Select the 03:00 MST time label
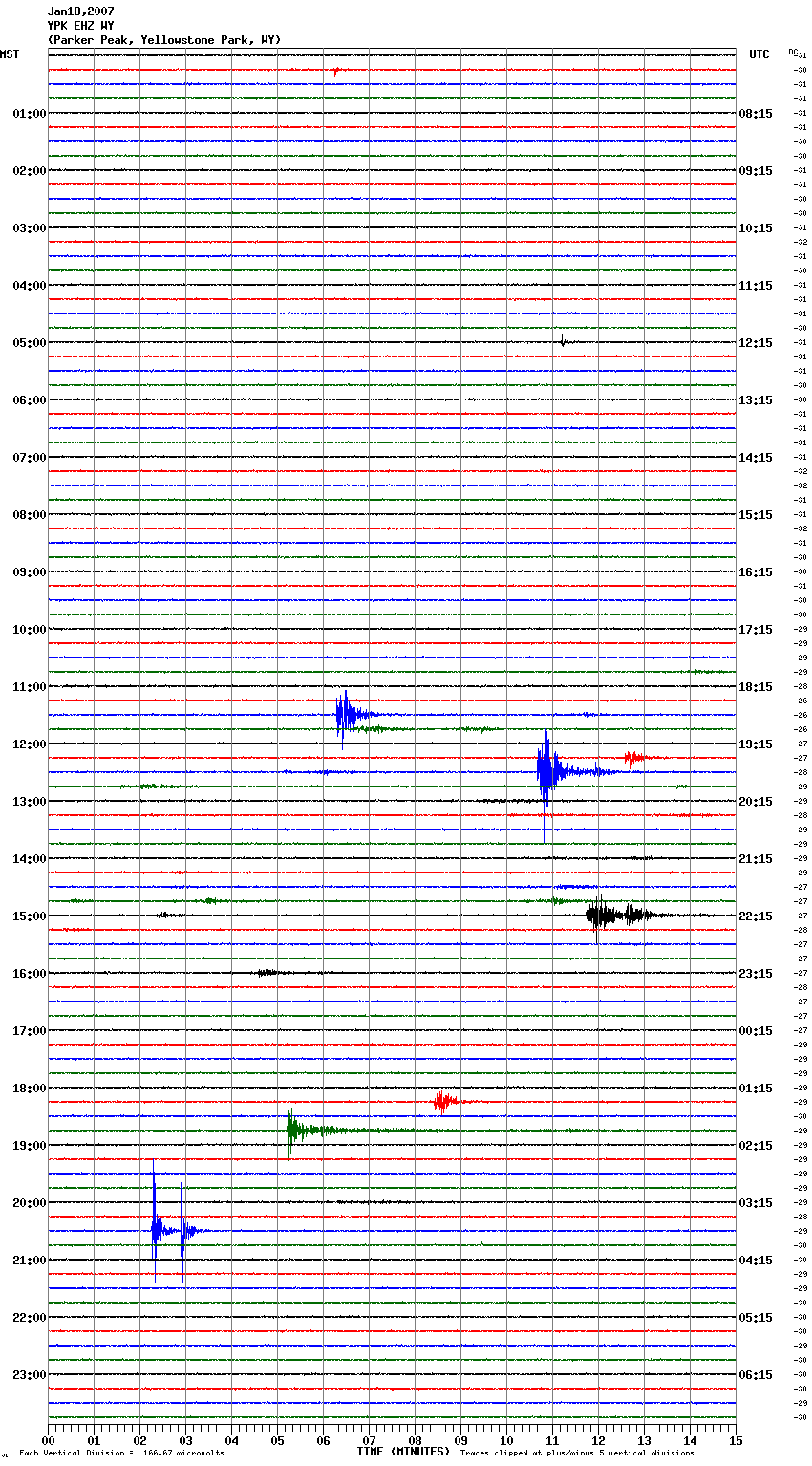 click(x=30, y=228)
